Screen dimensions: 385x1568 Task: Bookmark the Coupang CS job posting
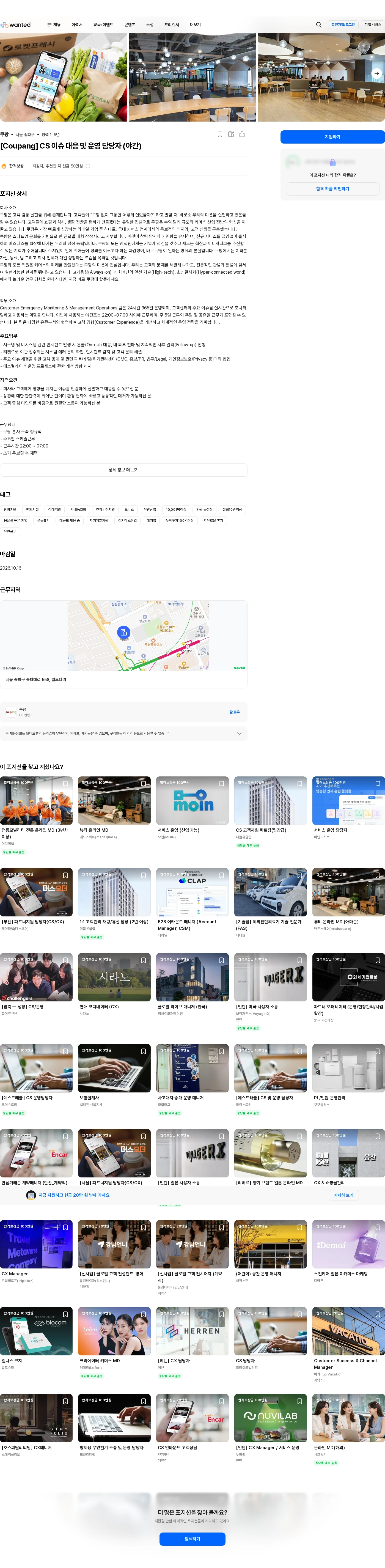pos(220,134)
